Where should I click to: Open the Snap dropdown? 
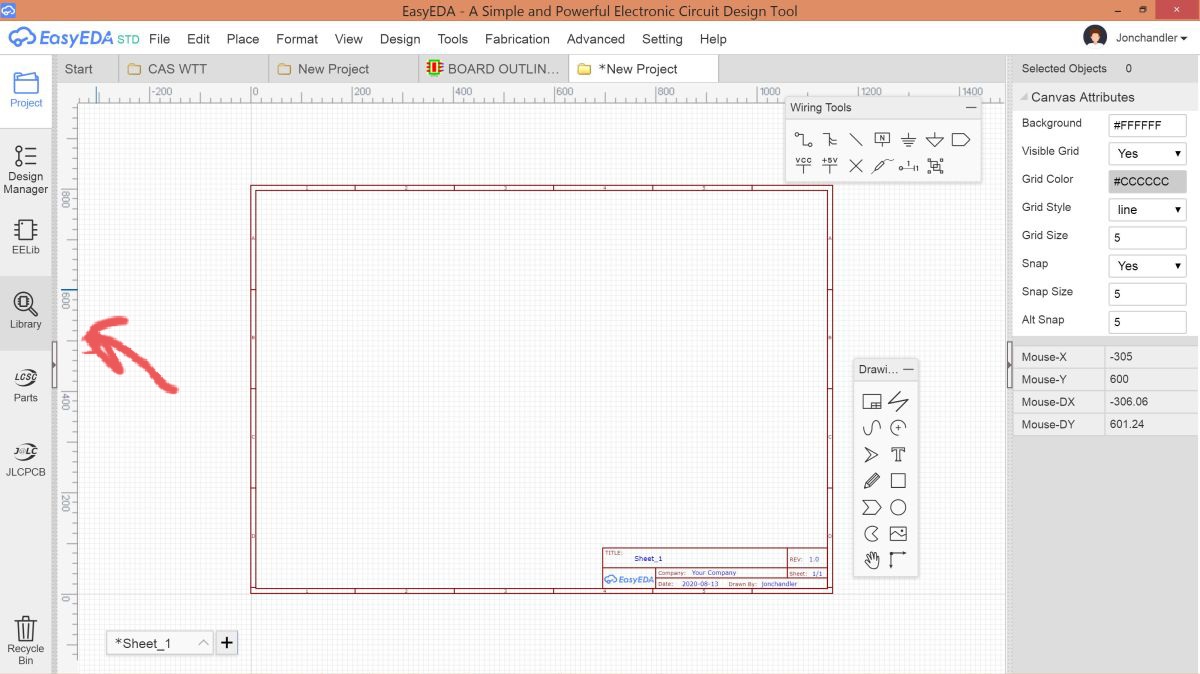1147,266
